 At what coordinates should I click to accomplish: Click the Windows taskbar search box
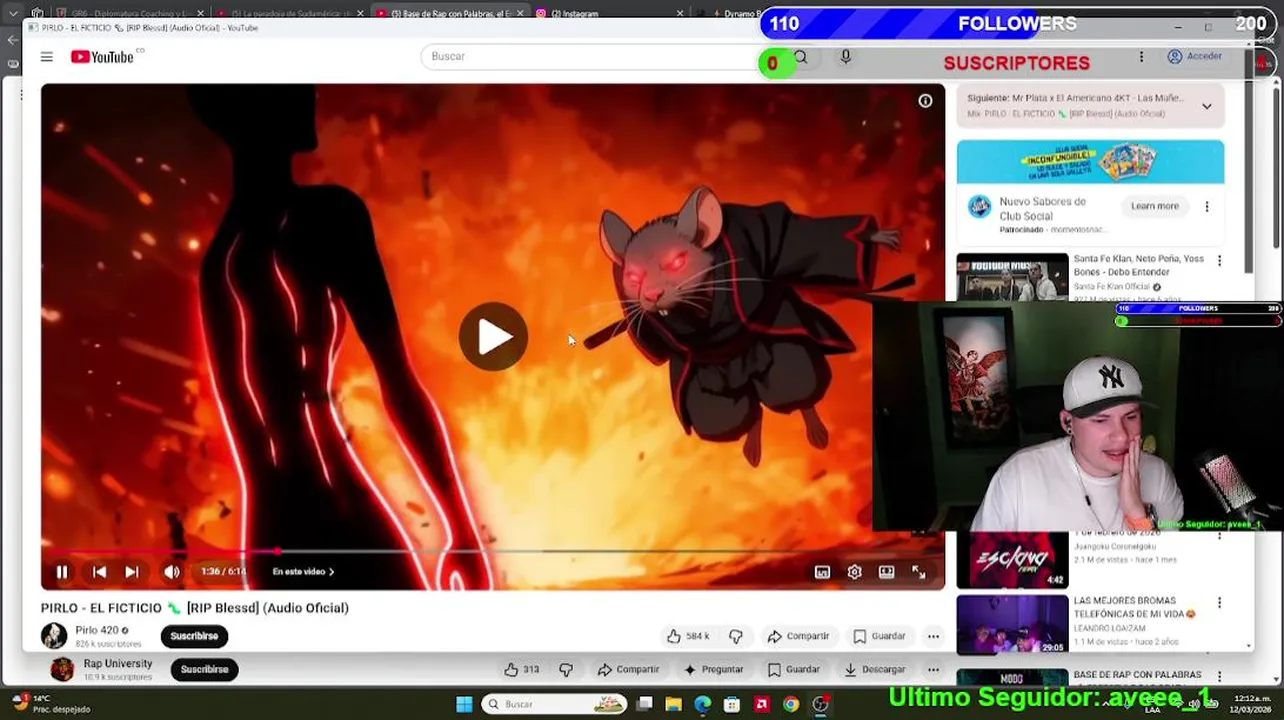tap(554, 704)
